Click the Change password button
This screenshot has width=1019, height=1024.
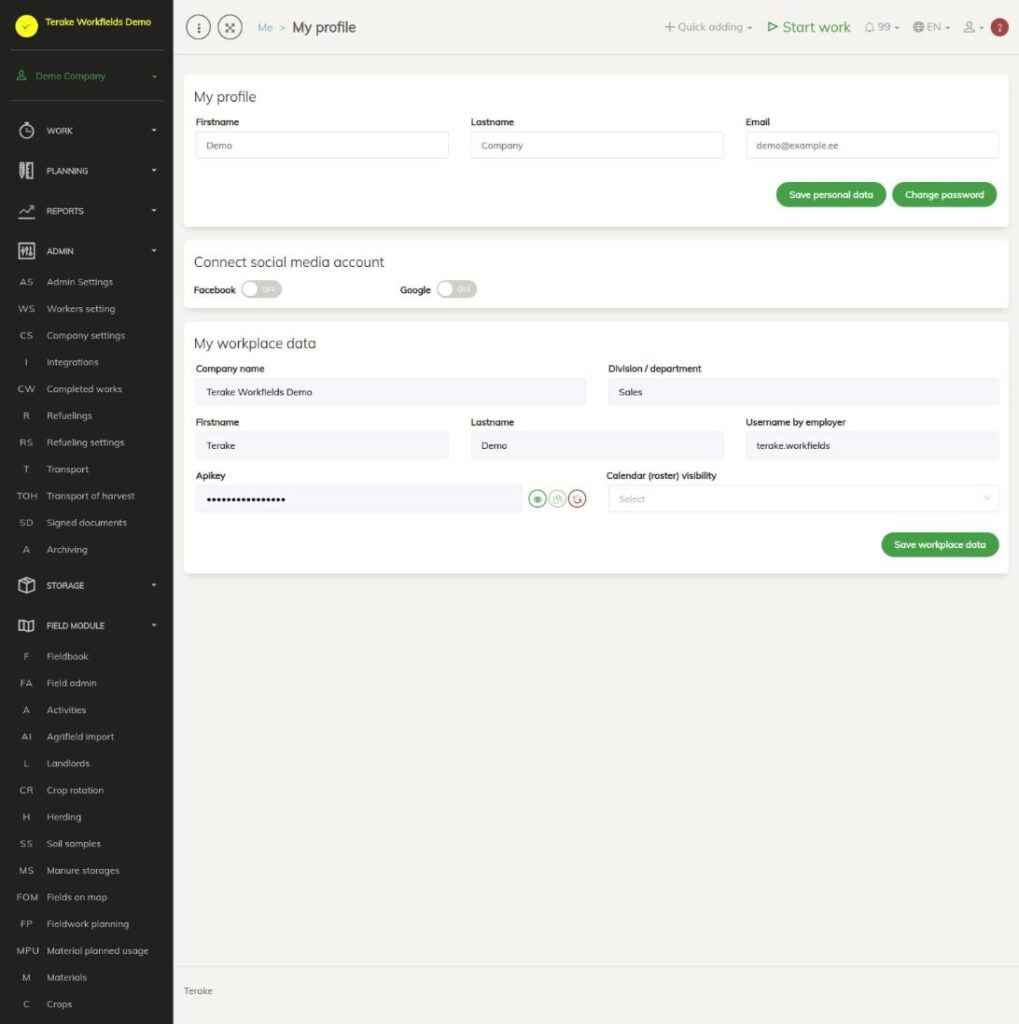[945, 195]
